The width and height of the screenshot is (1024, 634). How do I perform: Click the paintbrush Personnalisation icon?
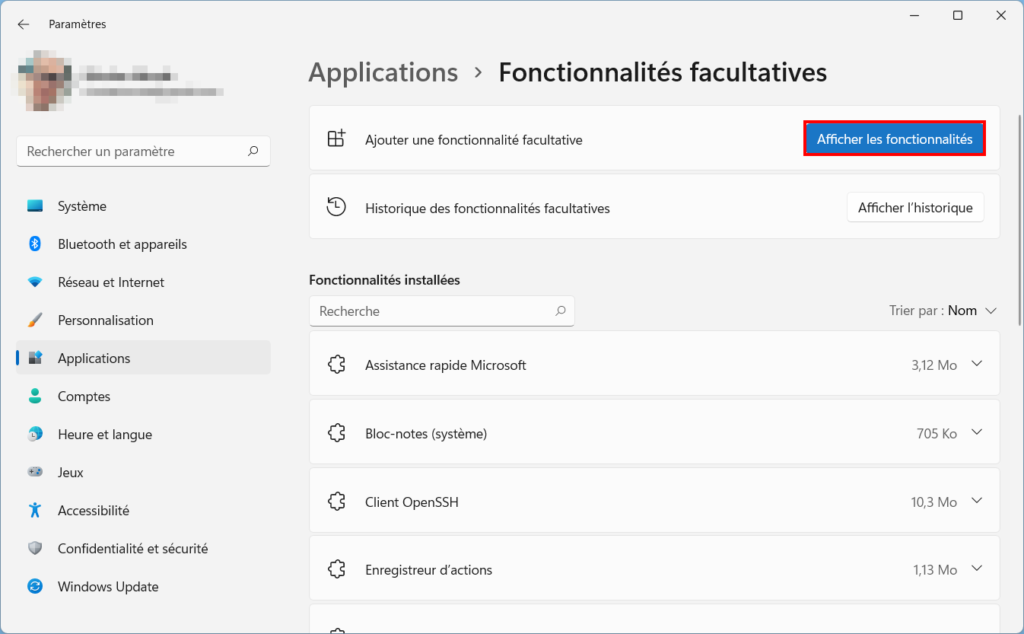(x=35, y=320)
